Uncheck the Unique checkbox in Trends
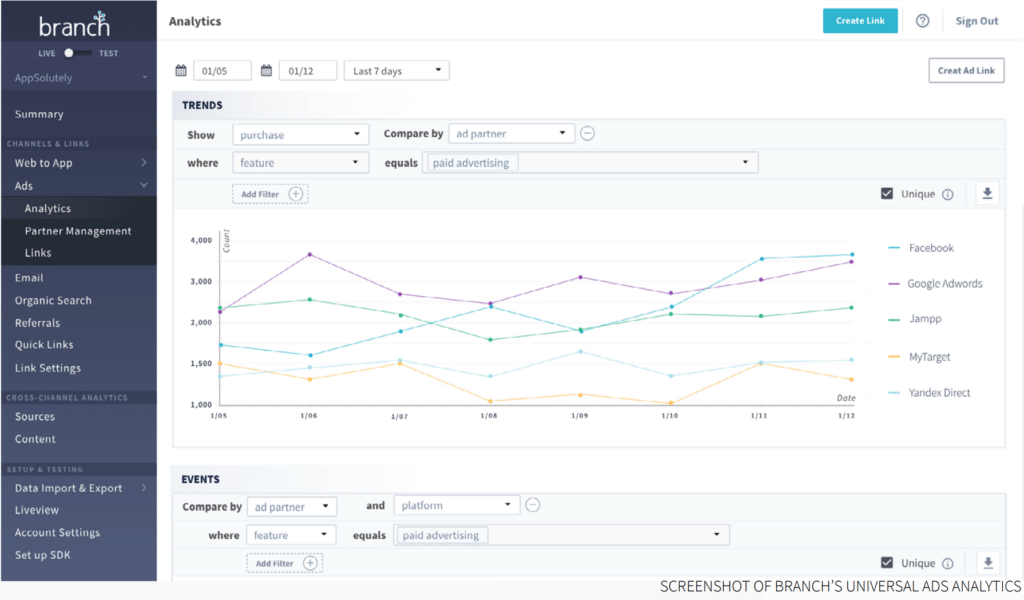Screen dimensions: 1024x600 [x=886, y=194]
